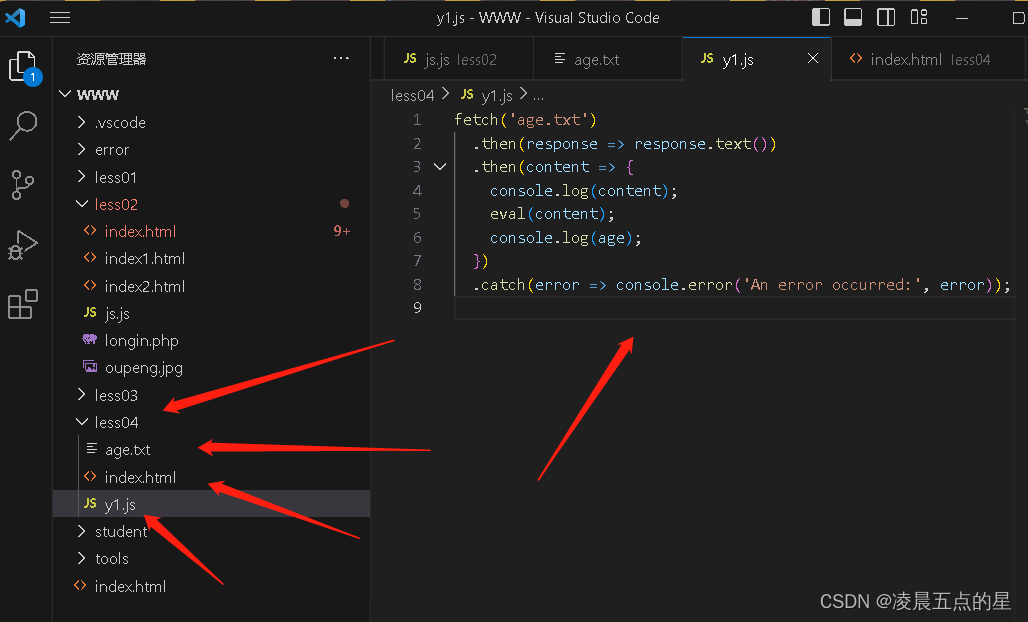Click the VS Code logo top left
The height and width of the screenshot is (622, 1028).
click(x=14, y=17)
